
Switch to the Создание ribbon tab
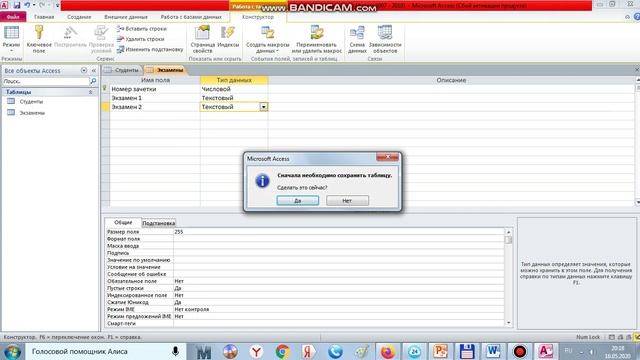point(79,17)
